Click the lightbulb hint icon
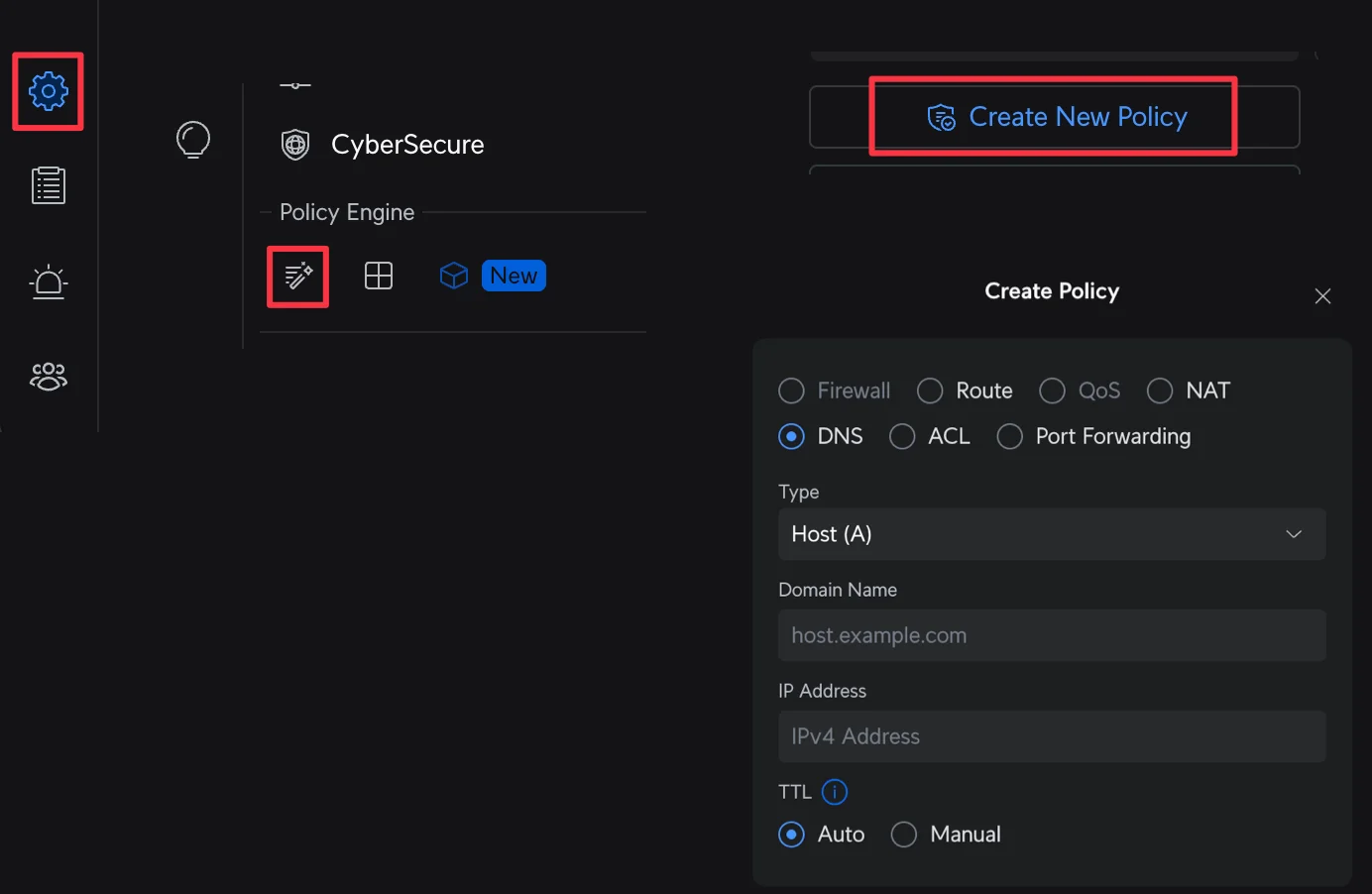The width and height of the screenshot is (1372, 894). 192,140
